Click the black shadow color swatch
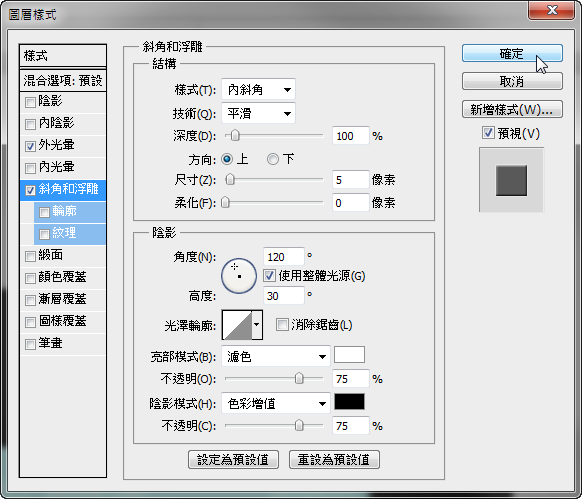The height and width of the screenshot is (499, 582). click(349, 402)
